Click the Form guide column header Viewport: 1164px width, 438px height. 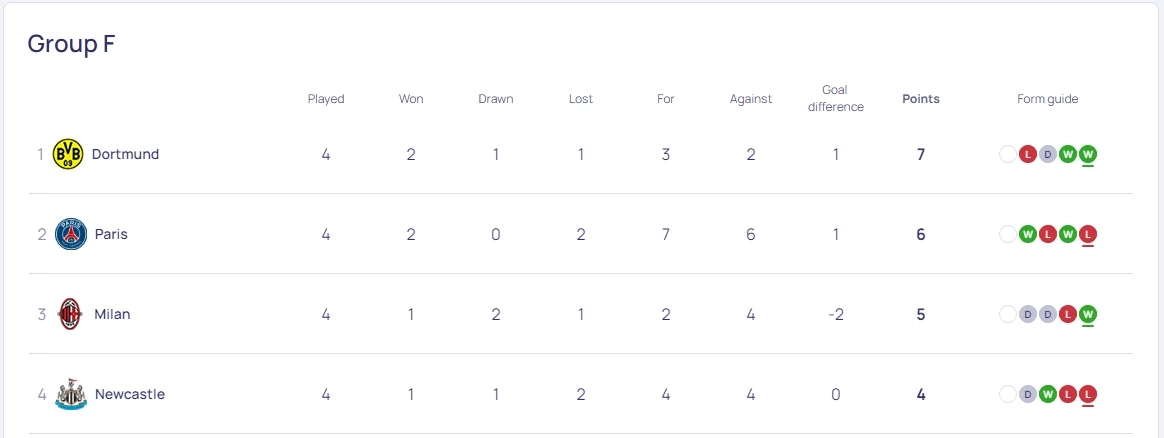click(x=1047, y=99)
